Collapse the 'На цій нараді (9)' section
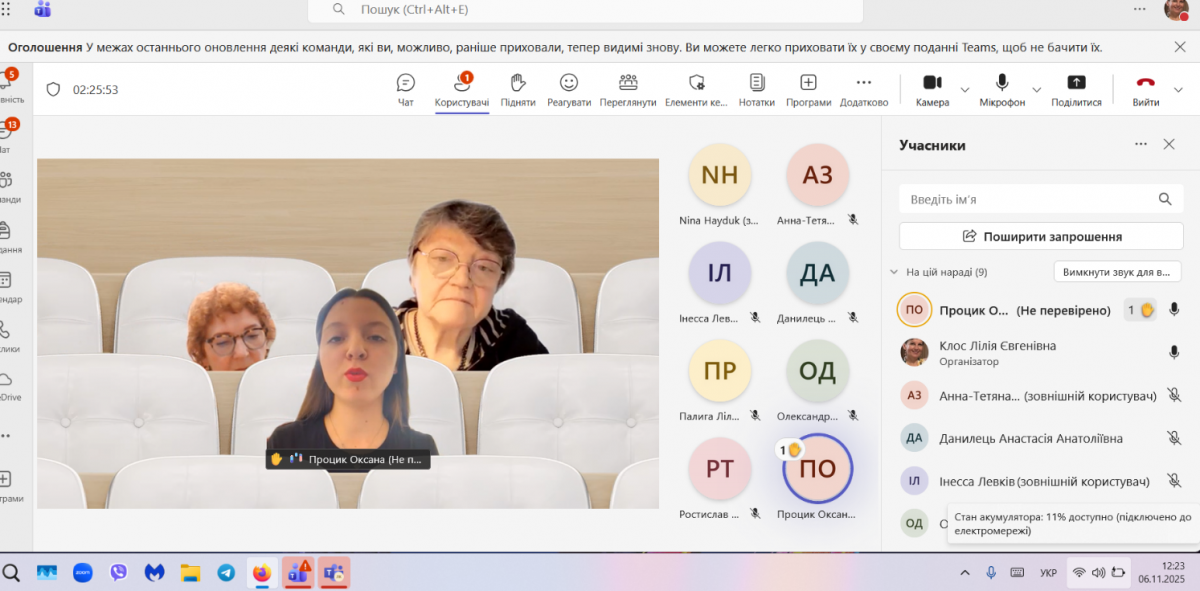The image size is (1200, 591). [x=894, y=272]
